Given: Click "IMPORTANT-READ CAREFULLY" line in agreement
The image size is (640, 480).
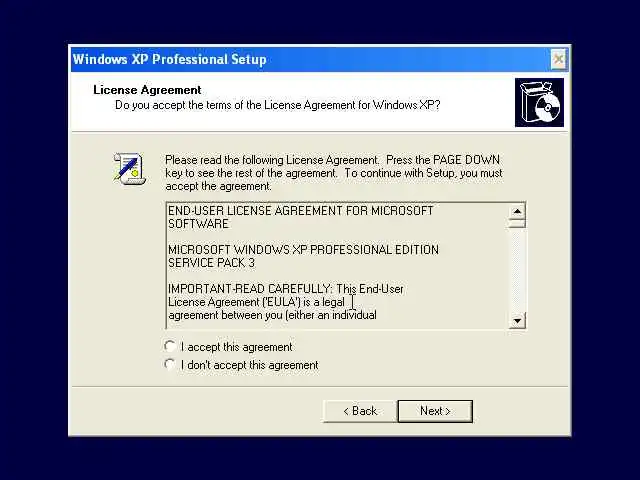Looking at the screenshot, I should (x=285, y=289).
